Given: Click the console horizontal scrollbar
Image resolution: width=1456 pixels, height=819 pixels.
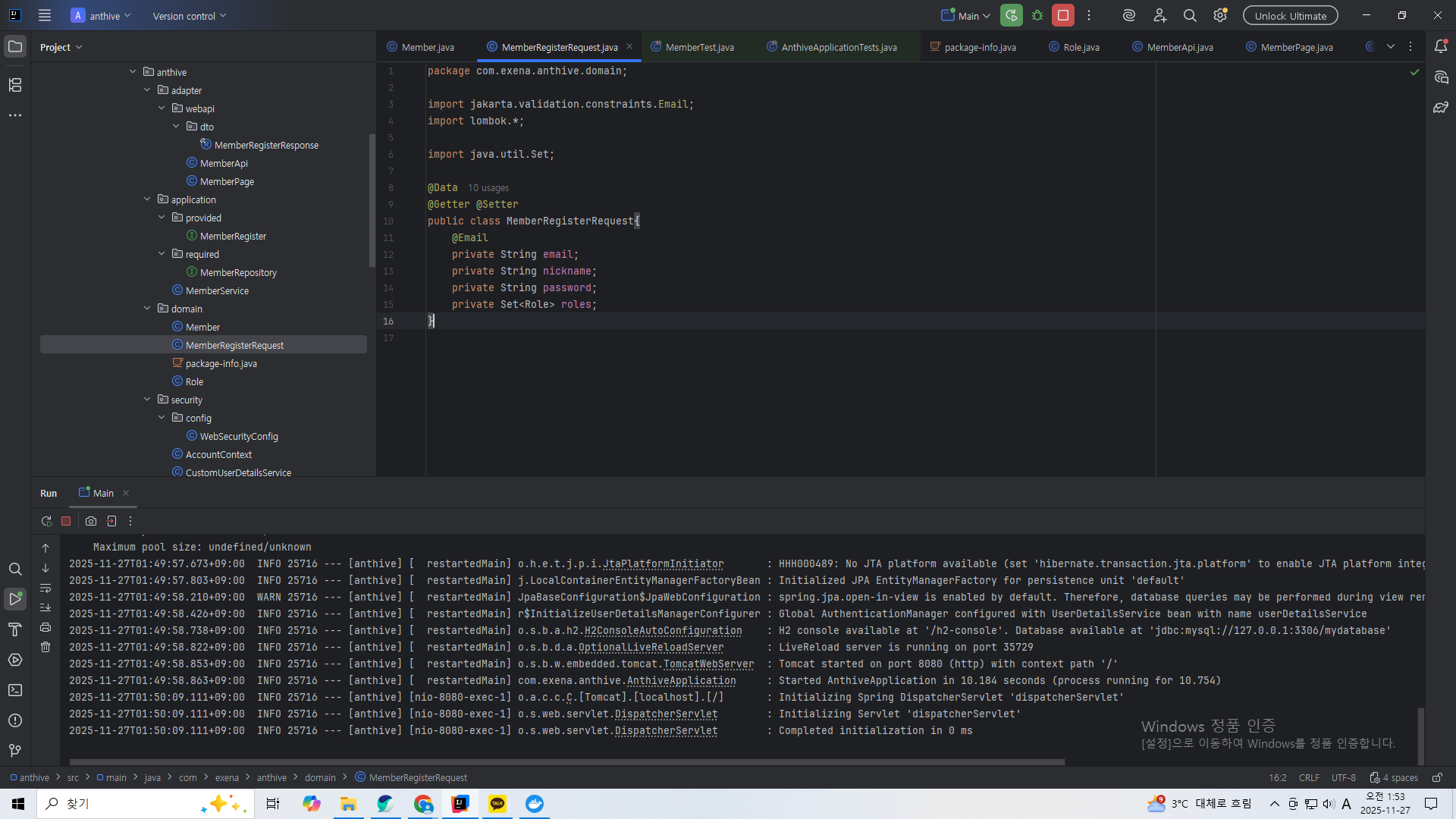Looking at the screenshot, I should 566,762.
